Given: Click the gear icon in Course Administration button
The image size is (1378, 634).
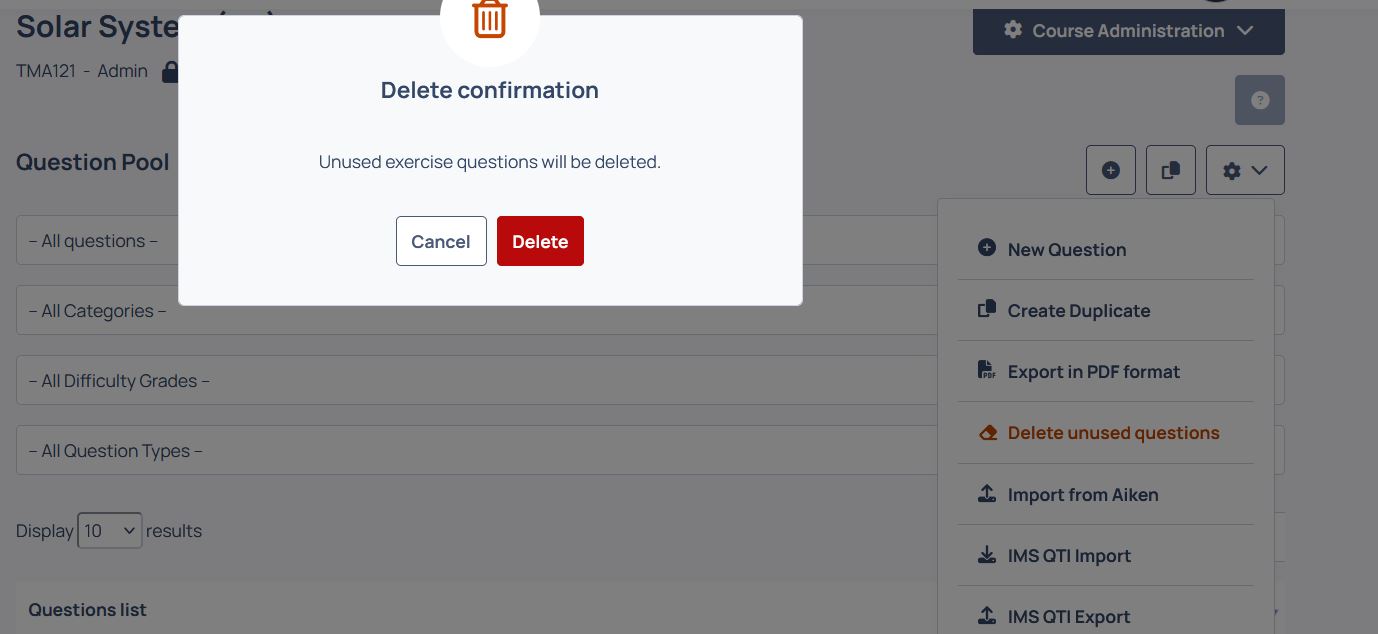Looking at the screenshot, I should [1013, 30].
